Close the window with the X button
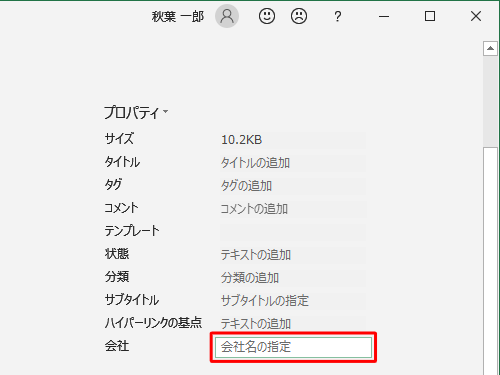500x375 pixels. pos(476,16)
